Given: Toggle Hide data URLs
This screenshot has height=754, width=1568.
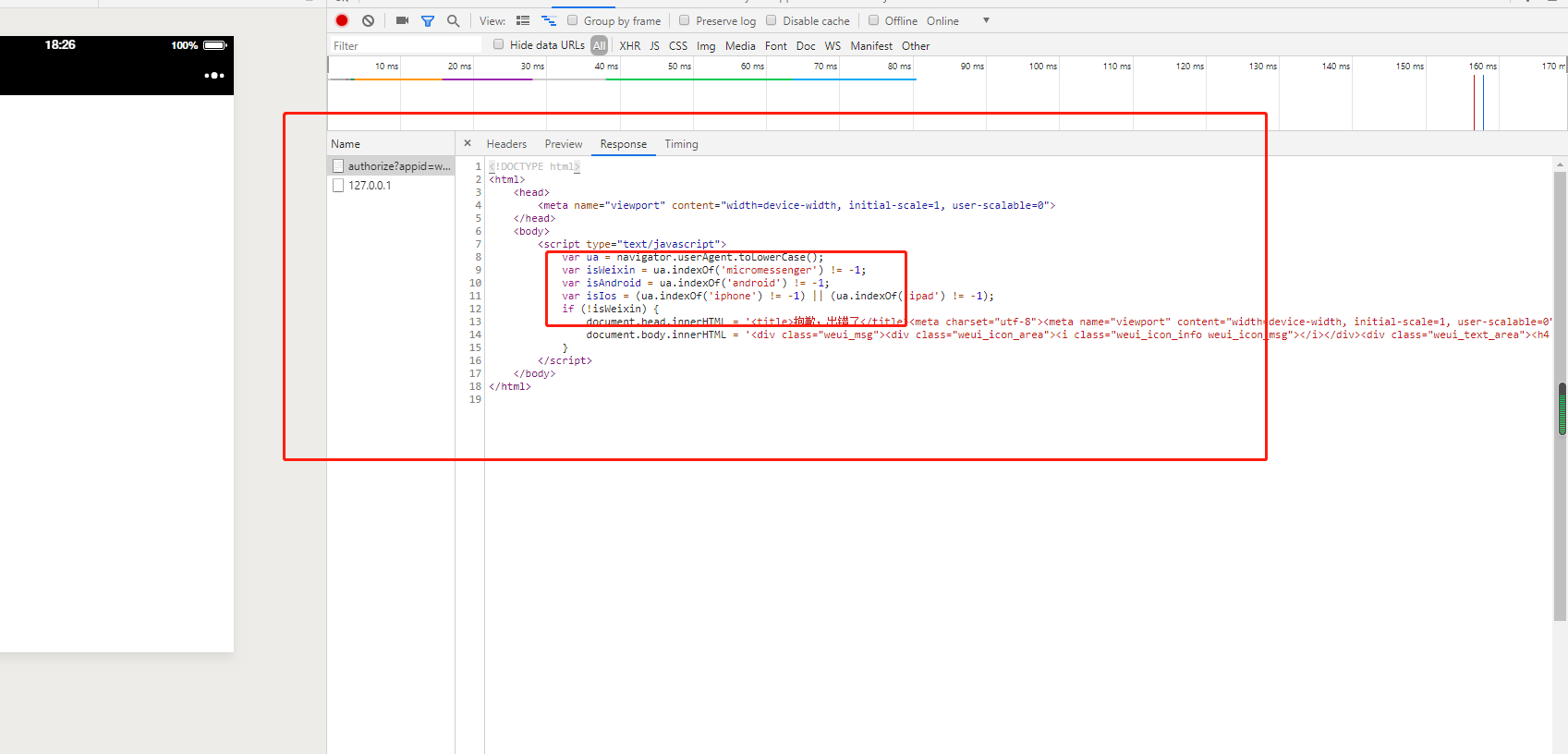Looking at the screenshot, I should [x=499, y=44].
